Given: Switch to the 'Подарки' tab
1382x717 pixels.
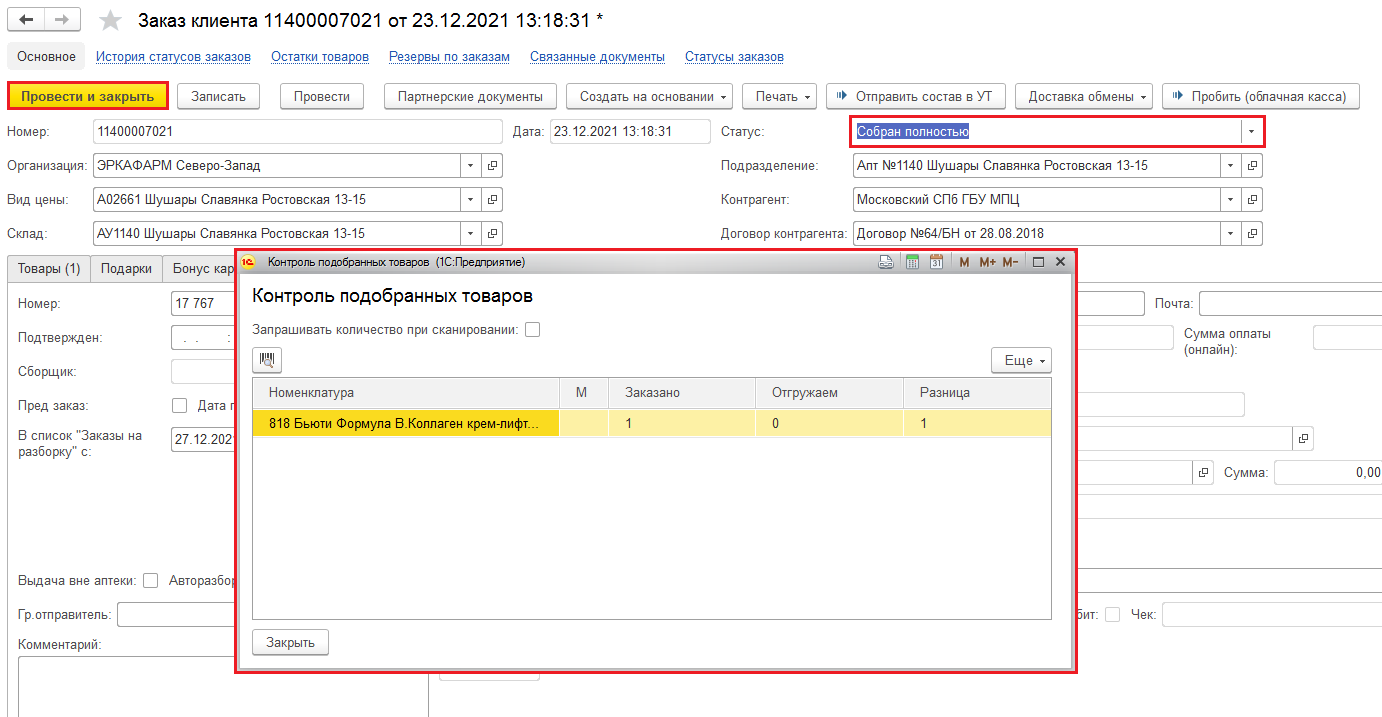Looking at the screenshot, I should pos(126,269).
